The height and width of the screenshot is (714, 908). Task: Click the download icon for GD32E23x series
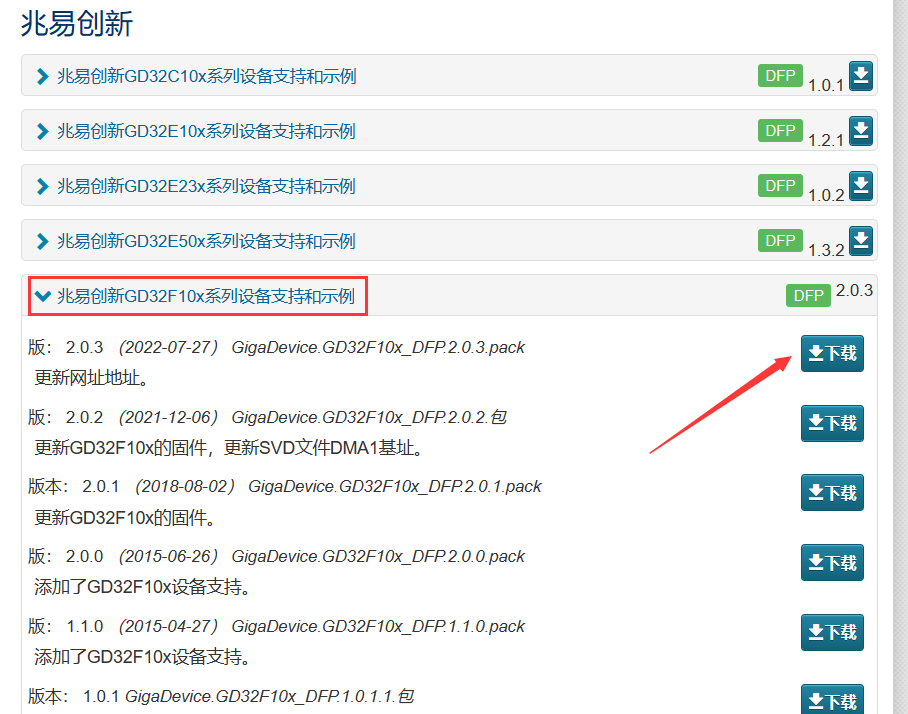click(x=861, y=185)
